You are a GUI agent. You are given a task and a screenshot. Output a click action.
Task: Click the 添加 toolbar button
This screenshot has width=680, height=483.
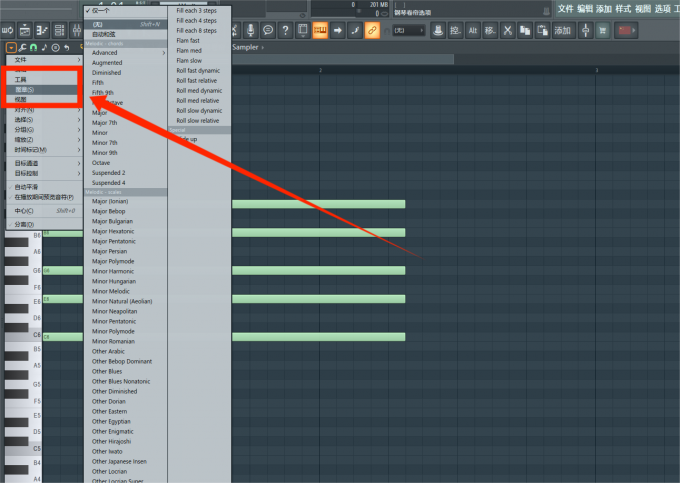click(x=562, y=30)
